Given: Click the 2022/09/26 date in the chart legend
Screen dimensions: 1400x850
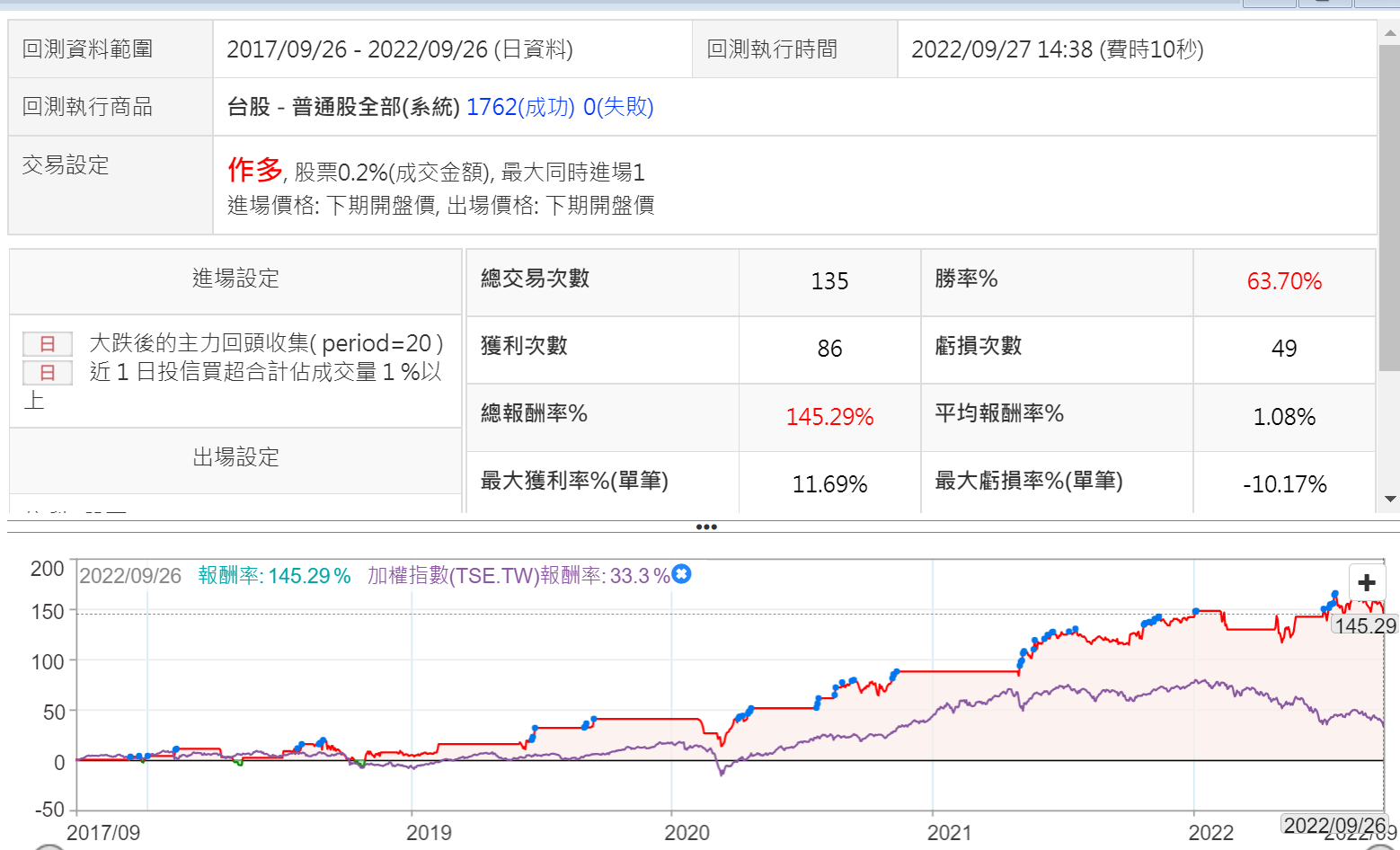Looking at the screenshot, I should (x=131, y=576).
